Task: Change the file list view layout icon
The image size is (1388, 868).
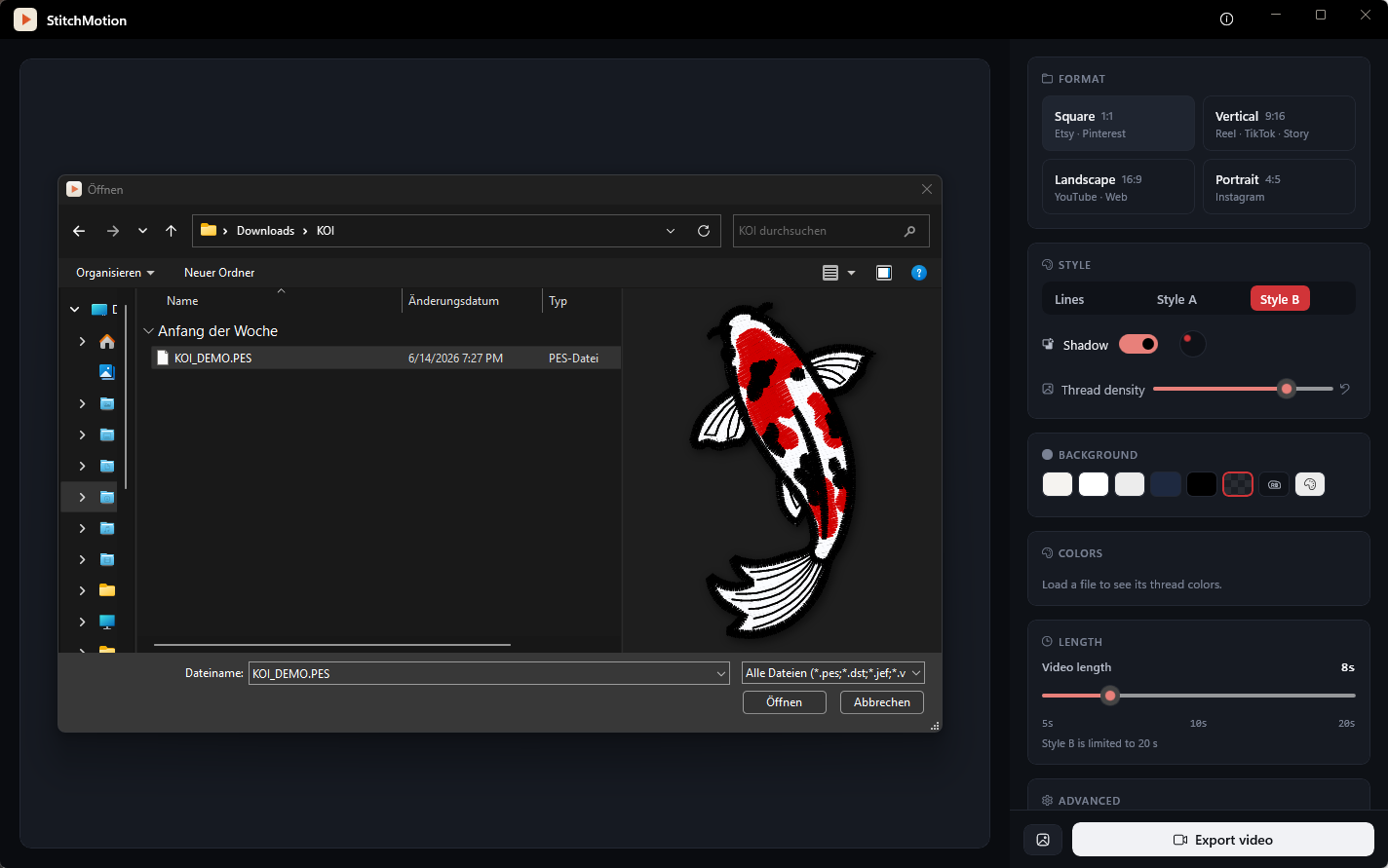Action: point(830,273)
